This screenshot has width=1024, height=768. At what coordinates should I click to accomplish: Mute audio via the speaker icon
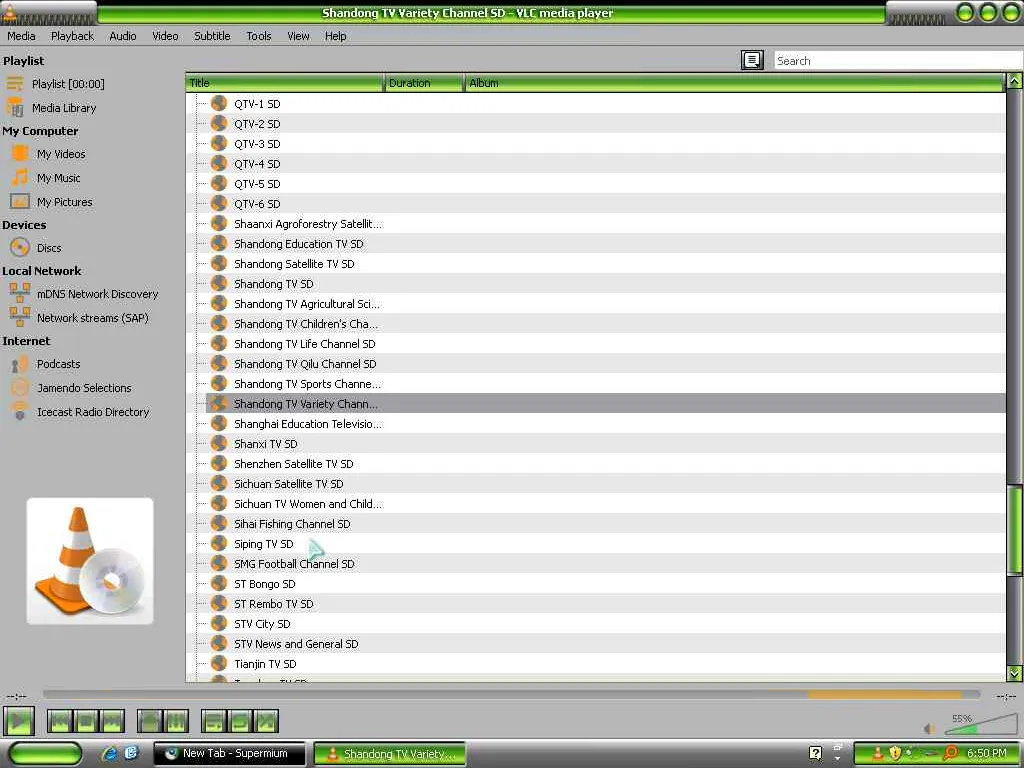tap(929, 728)
